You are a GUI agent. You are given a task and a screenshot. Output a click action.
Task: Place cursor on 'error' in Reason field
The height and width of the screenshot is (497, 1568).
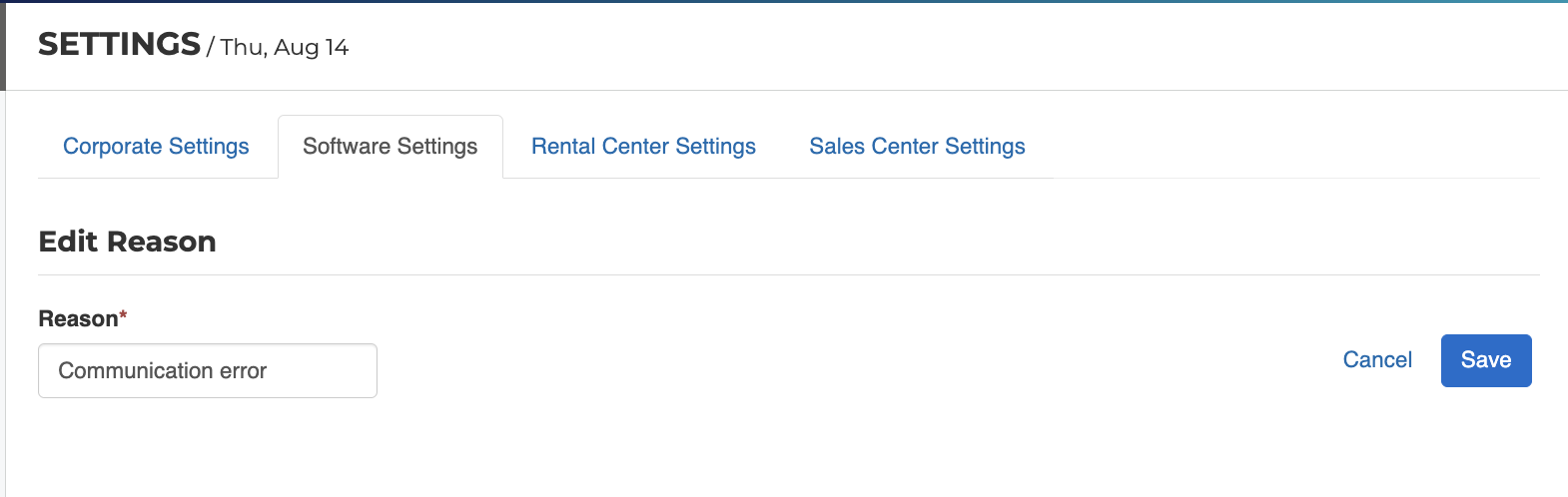pyautogui.click(x=243, y=371)
